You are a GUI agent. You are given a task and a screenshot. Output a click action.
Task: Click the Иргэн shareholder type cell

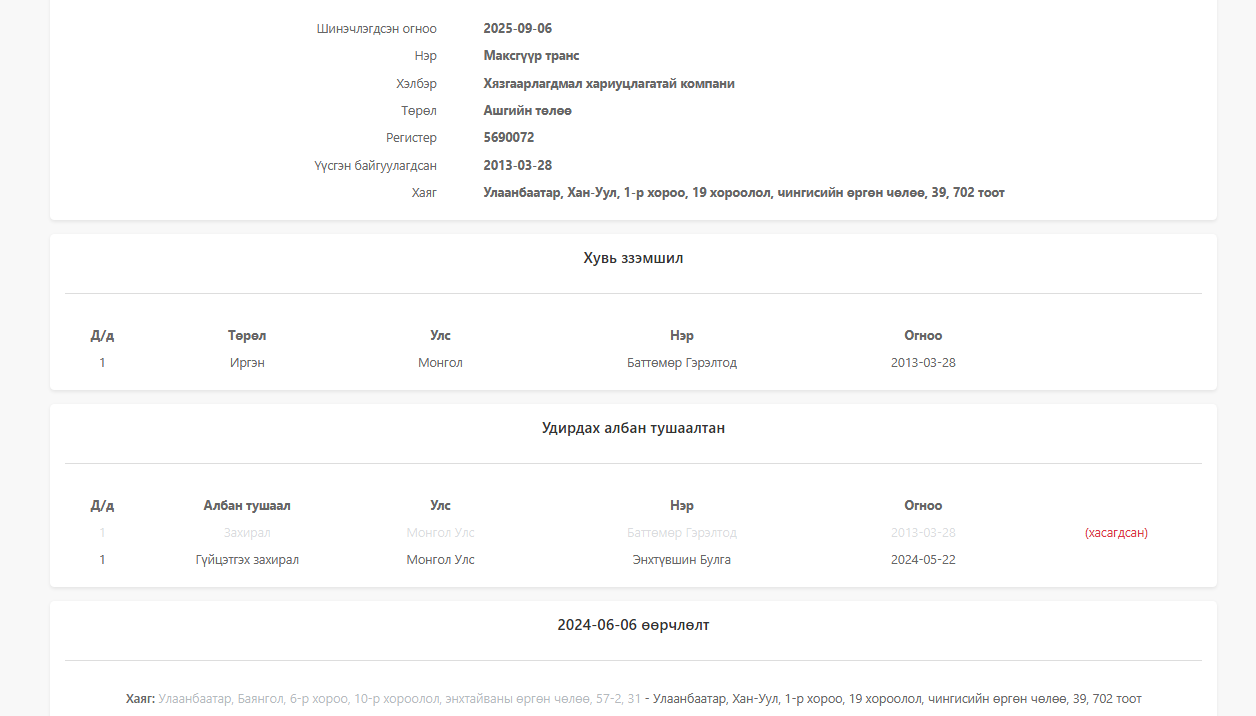247,363
